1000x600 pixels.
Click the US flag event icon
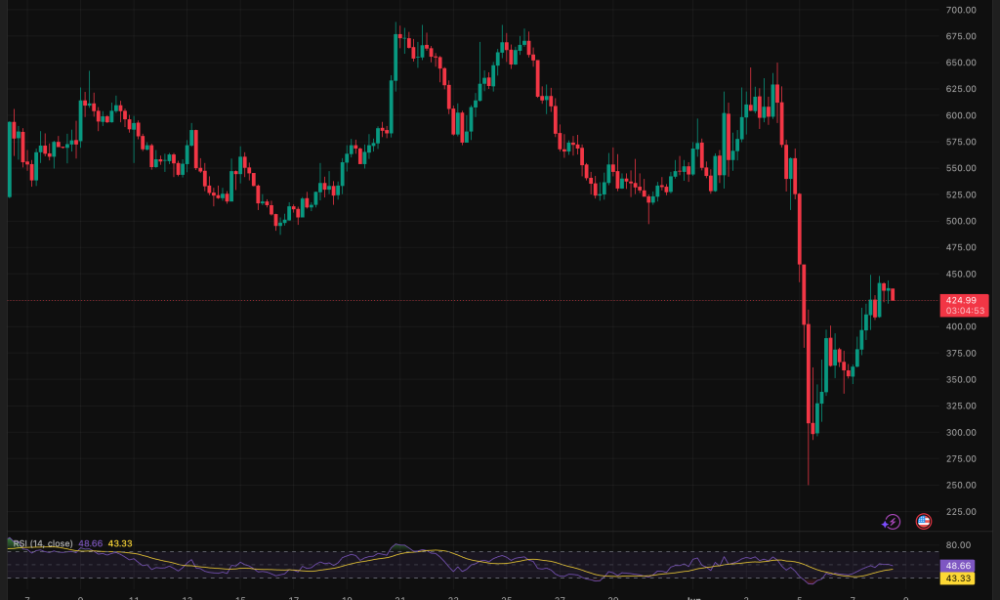(x=923, y=522)
